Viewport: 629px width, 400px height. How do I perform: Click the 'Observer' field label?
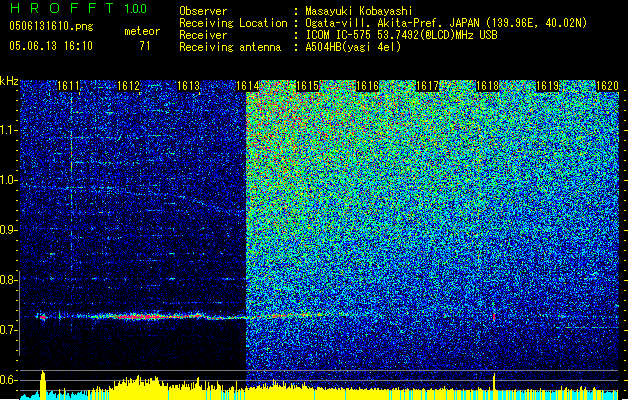point(203,11)
